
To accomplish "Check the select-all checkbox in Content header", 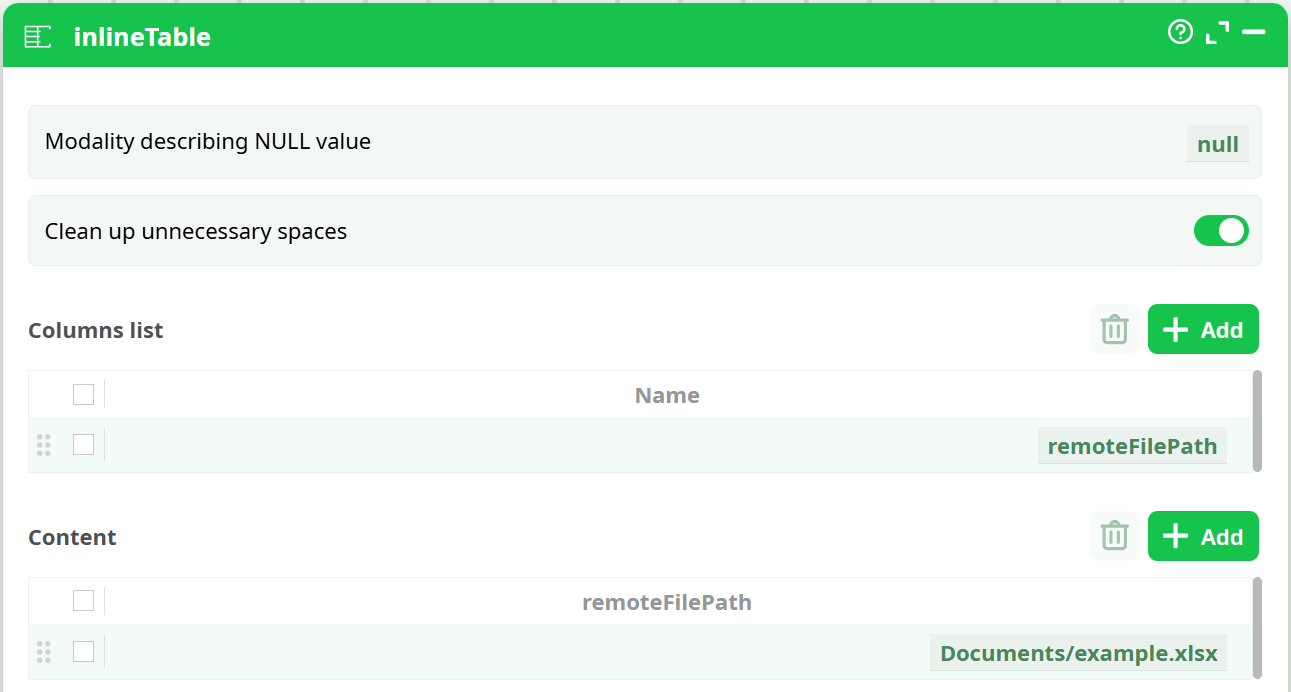I will point(83,600).
